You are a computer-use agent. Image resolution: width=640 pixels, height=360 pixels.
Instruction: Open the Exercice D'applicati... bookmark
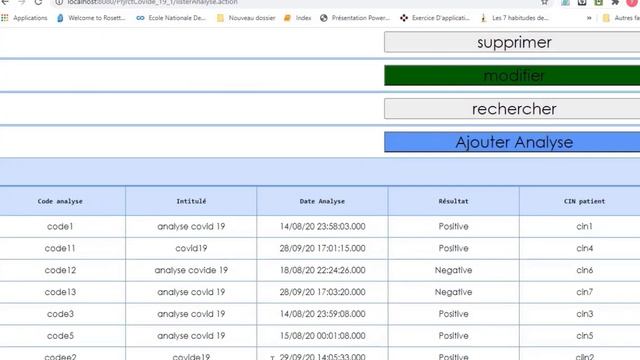(435, 18)
